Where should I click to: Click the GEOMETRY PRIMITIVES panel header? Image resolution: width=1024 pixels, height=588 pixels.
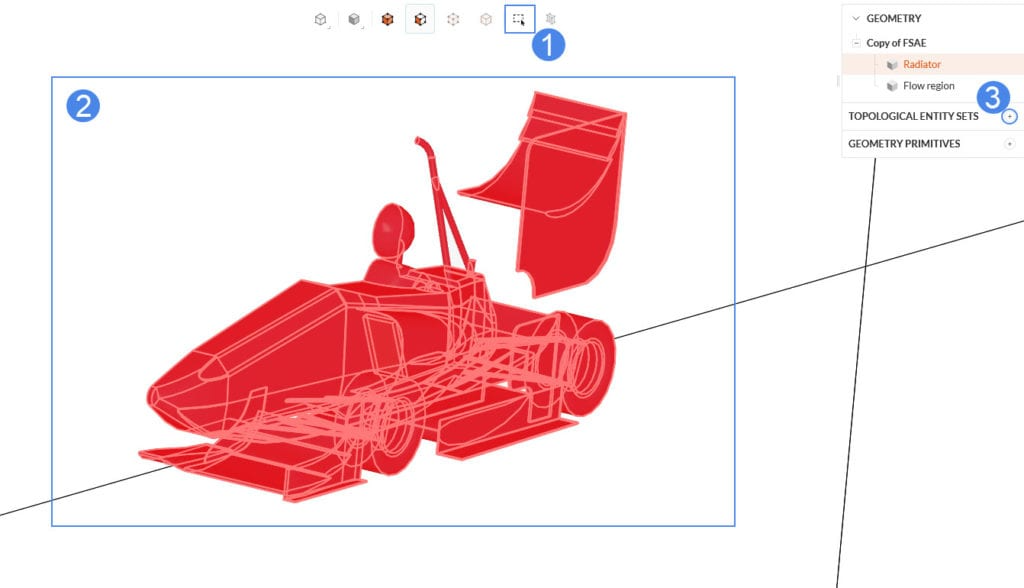coord(904,143)
